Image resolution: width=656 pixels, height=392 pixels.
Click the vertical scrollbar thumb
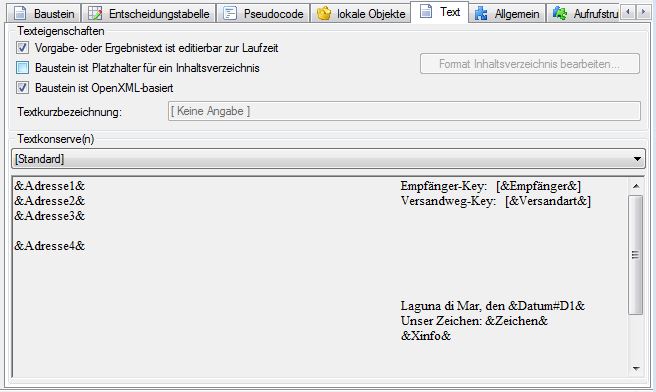click(x=636, y=255)
